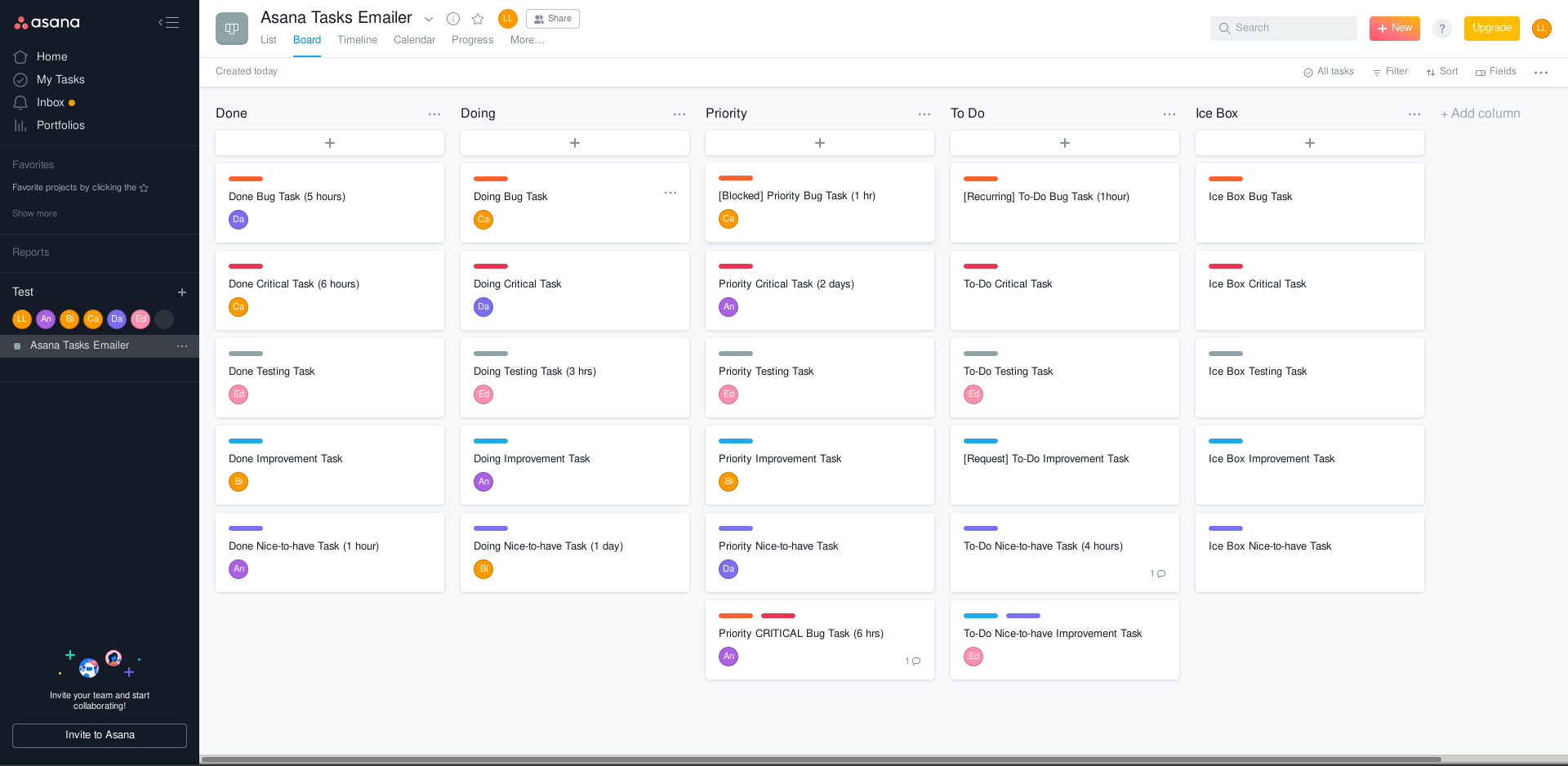The height and width of the screenshot is (766, 1568).
Task: Click the Test team name in sidebar
Action: [23, 292]
